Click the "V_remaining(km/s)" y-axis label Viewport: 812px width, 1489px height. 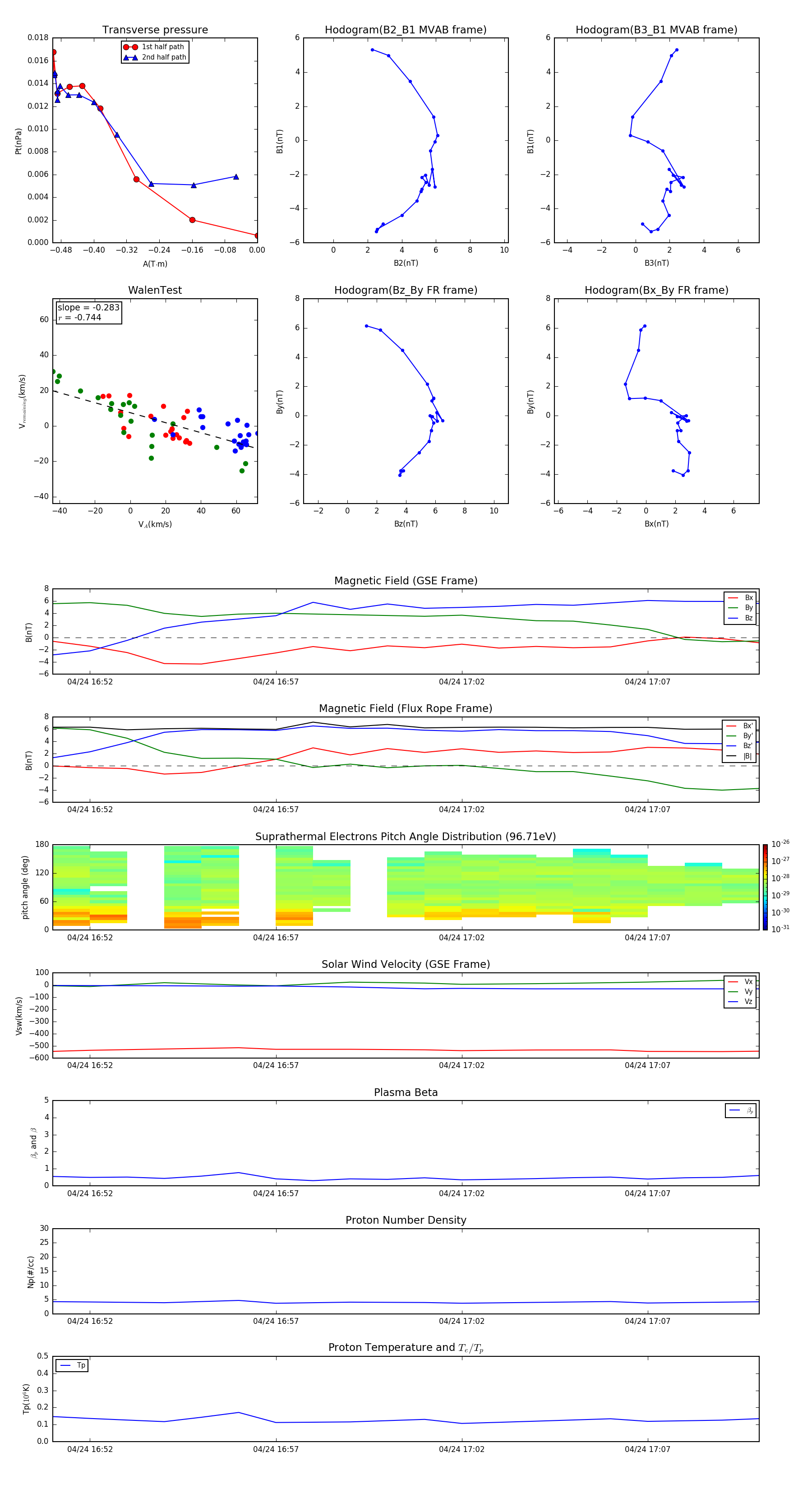[x=22, y=401]
